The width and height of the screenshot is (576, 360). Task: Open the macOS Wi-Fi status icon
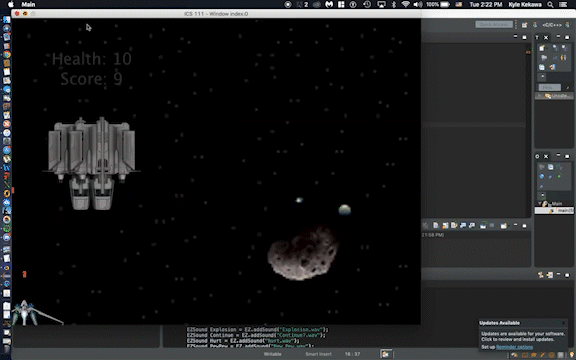point(406,4)
